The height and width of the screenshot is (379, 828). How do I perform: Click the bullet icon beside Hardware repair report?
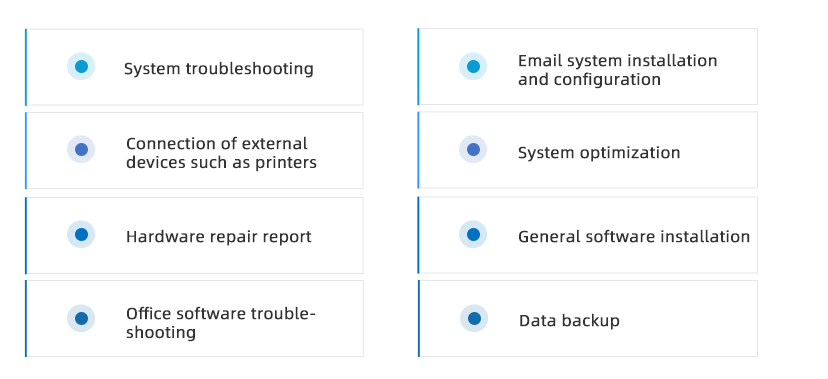tap(81, 234)
